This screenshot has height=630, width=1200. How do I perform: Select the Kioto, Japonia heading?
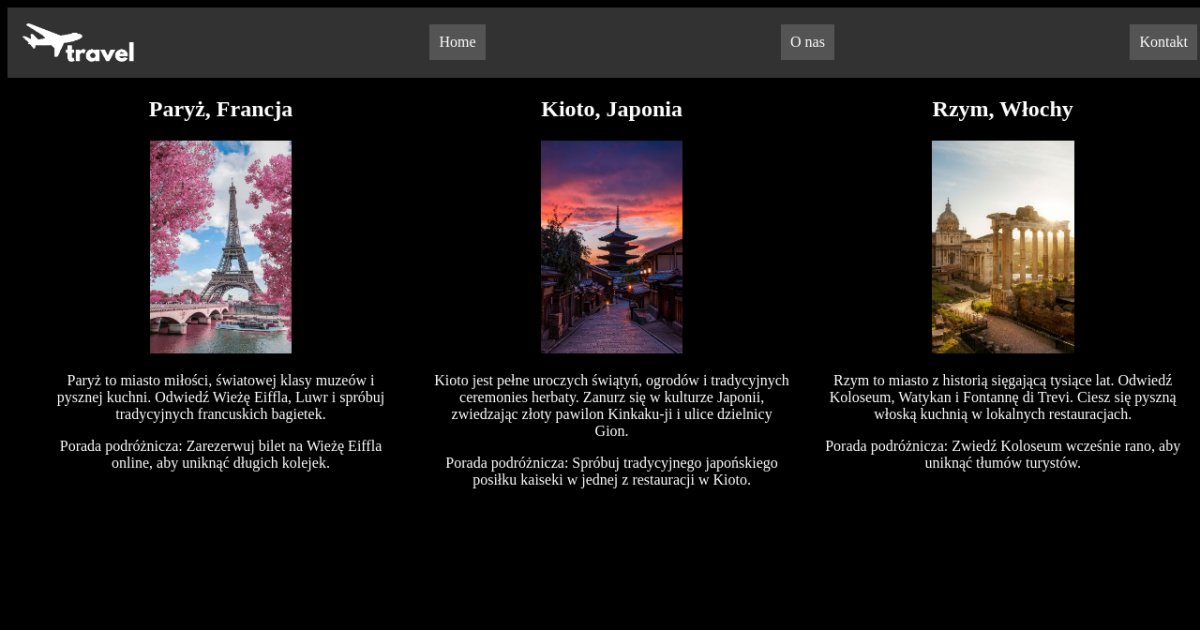pyautogui.click(x=611, y=109)
